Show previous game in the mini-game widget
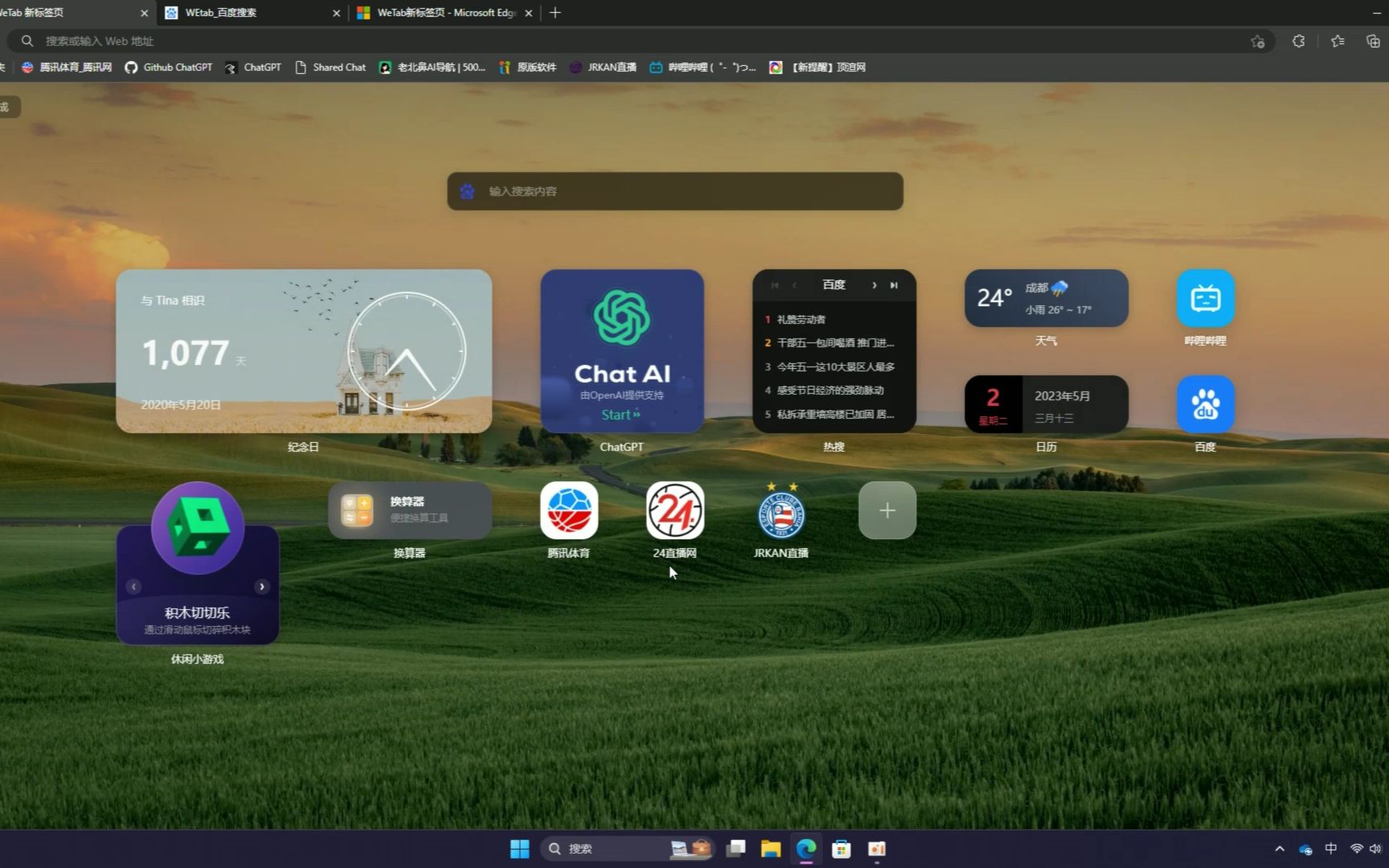 click(134, 587)
